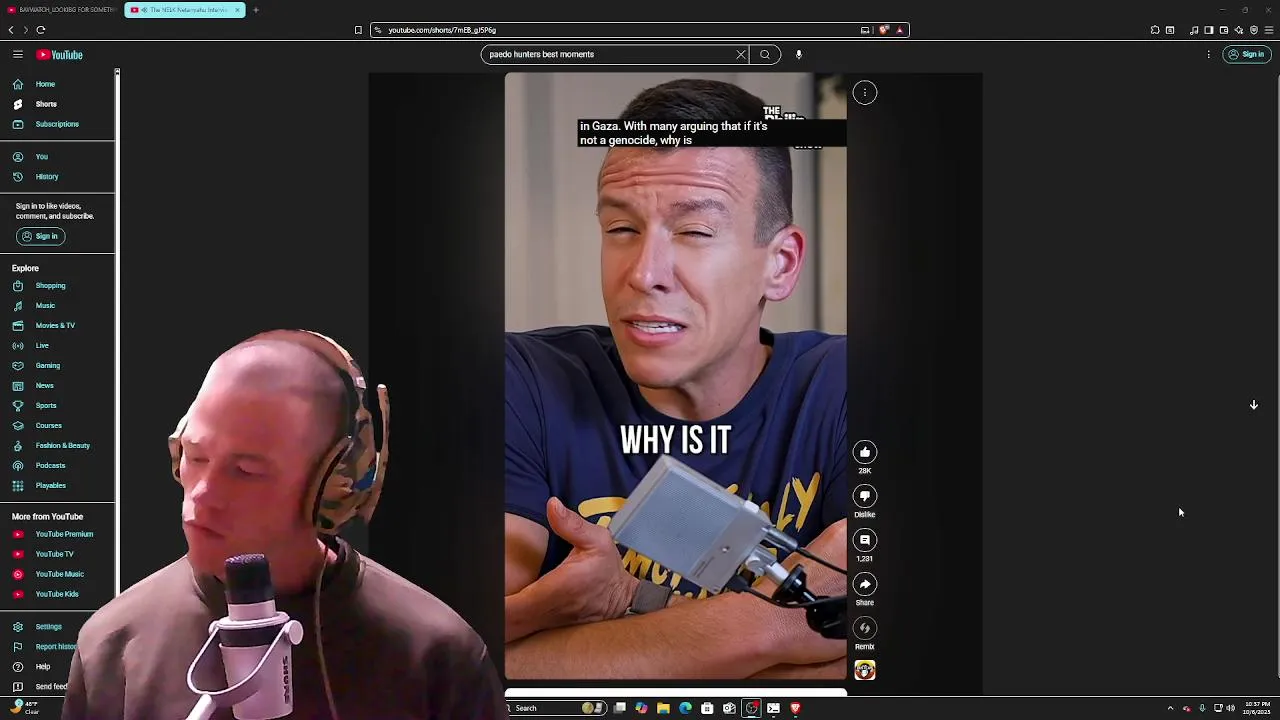The width and height of the screenshot is (1280, 720).
Task: Open the YouTube hamburger guide menu
Action: pyautogui.click(x=18, y=55)
